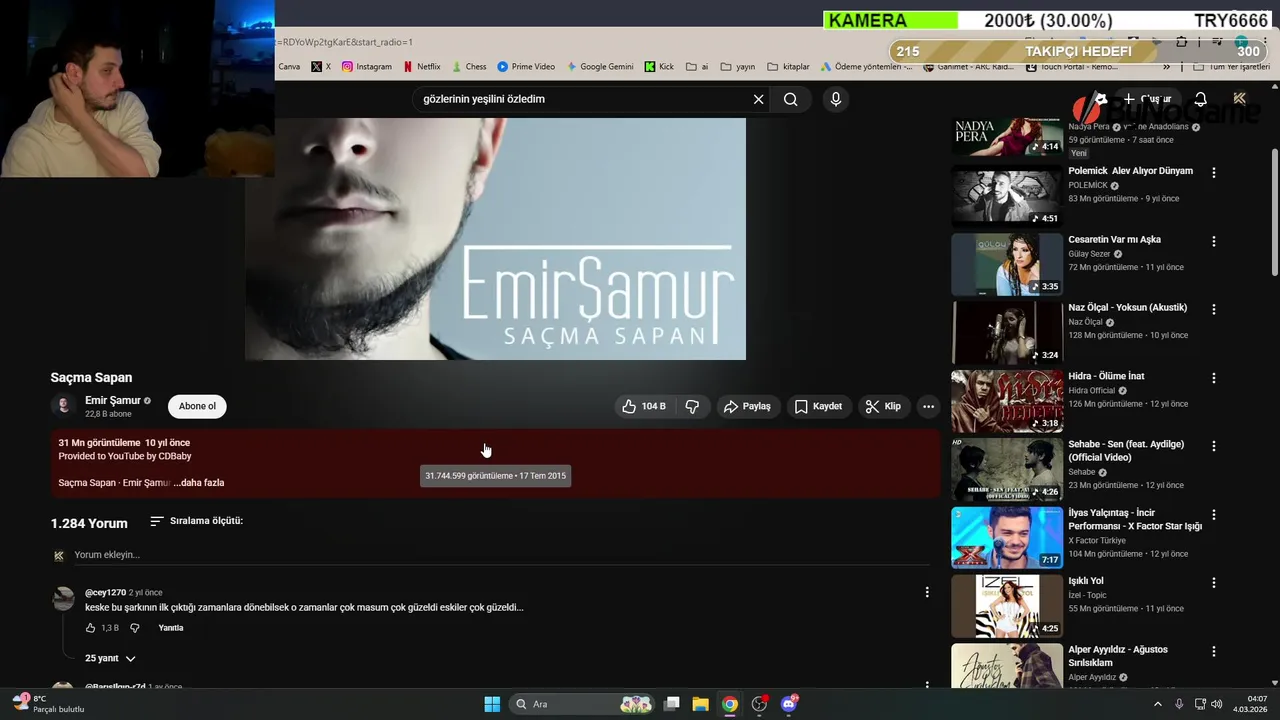Open Instagram bookmark
The height and width of the screenshot is (720, 1280).
point(367,67)
